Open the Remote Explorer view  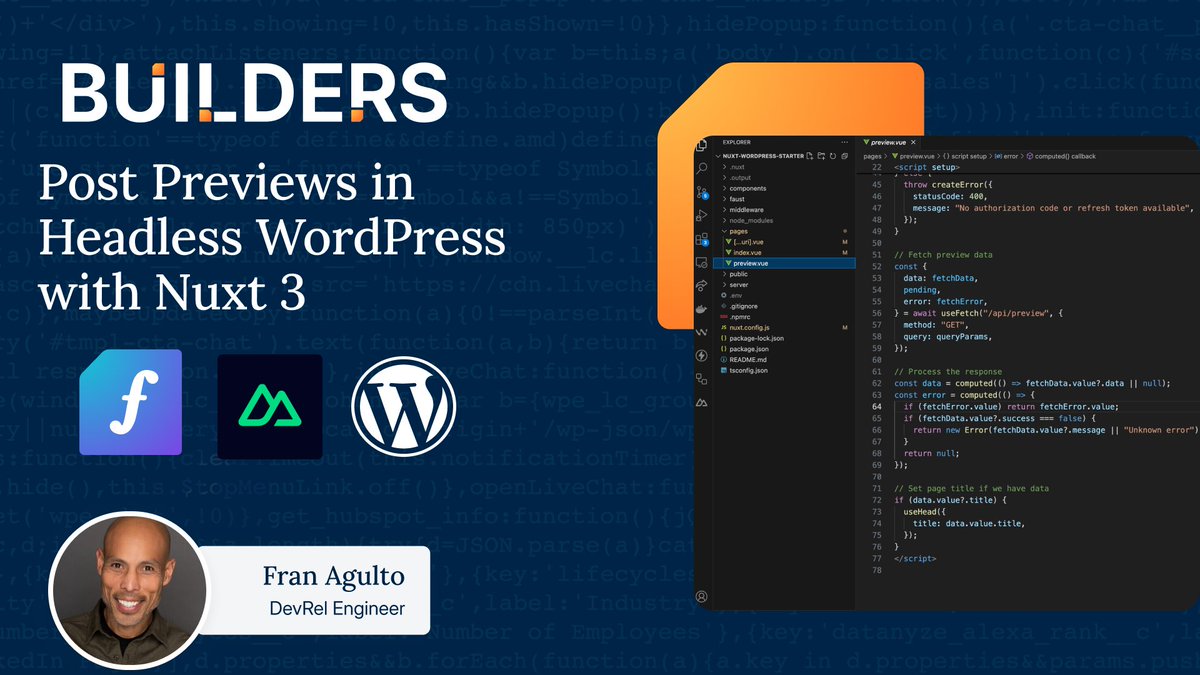(701, 263)
